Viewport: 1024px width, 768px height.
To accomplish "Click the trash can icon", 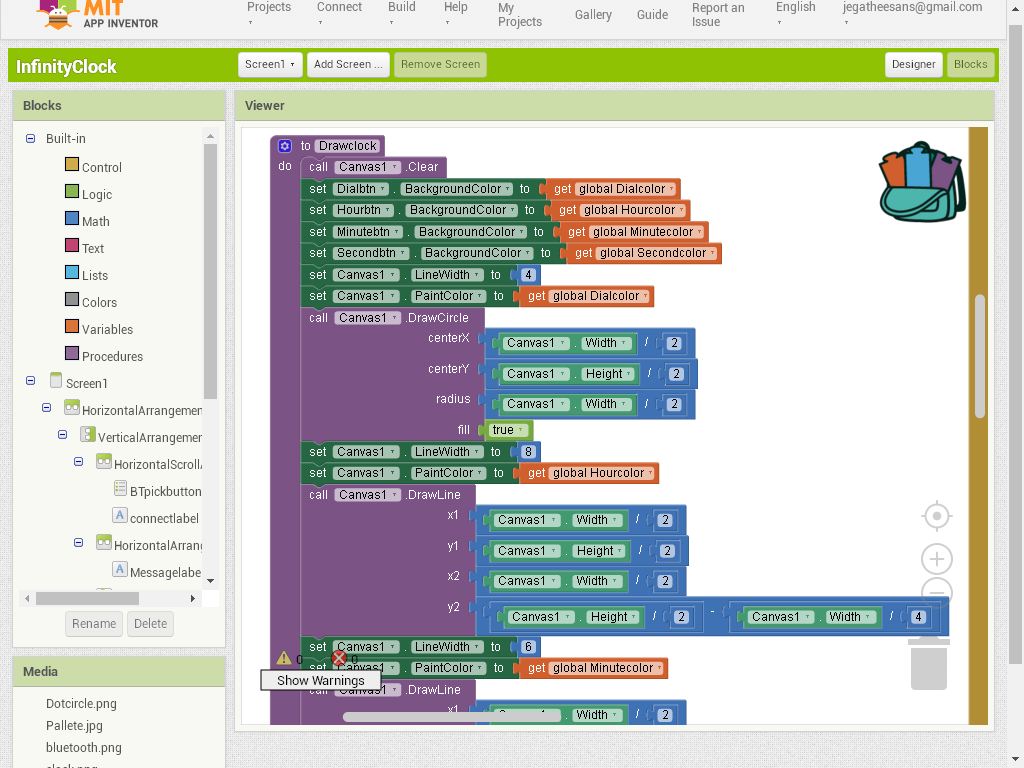I will coord(929,664).
